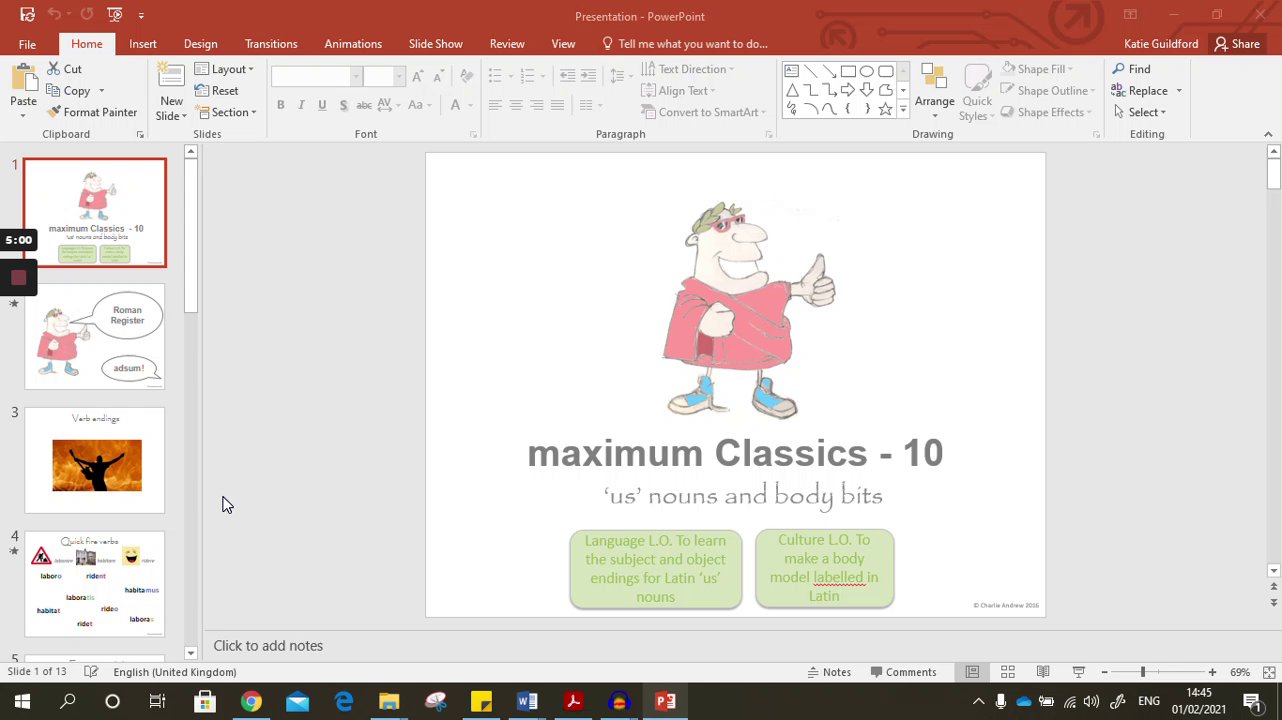The width and height of the screenshot is (1282, 720).
Task: Start presentation from beginning via quick access icon
Action: point(115,15)
